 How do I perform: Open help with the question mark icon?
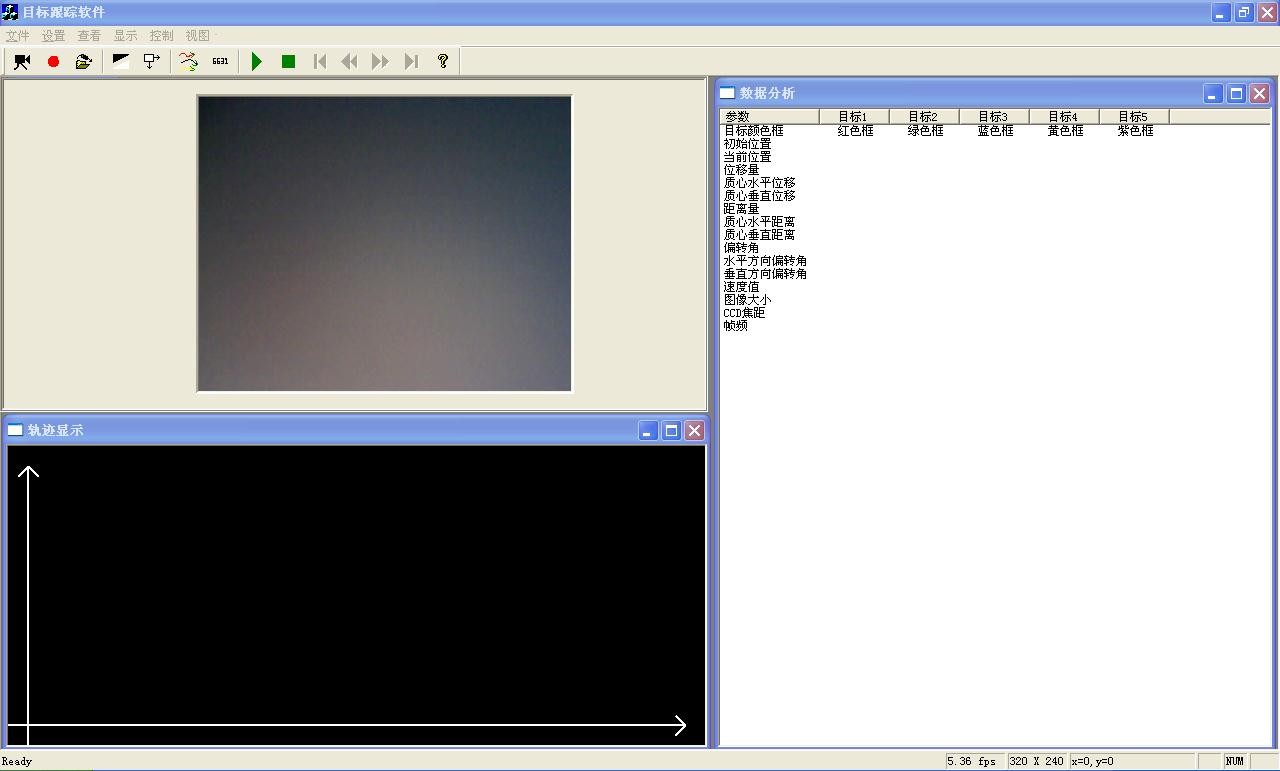click(x=443, y=61)
